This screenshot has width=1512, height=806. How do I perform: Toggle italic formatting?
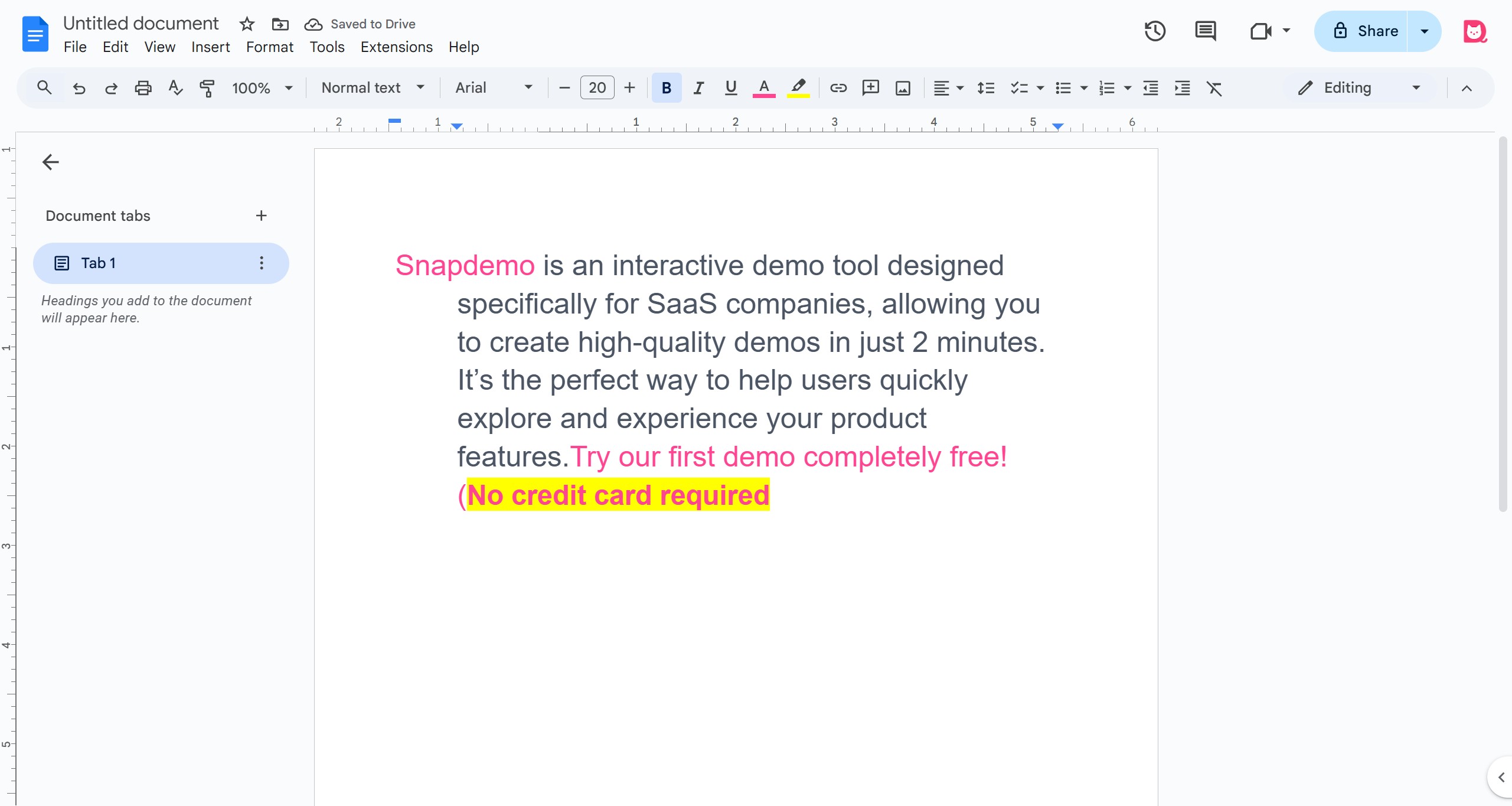click(x=698, y=88)
